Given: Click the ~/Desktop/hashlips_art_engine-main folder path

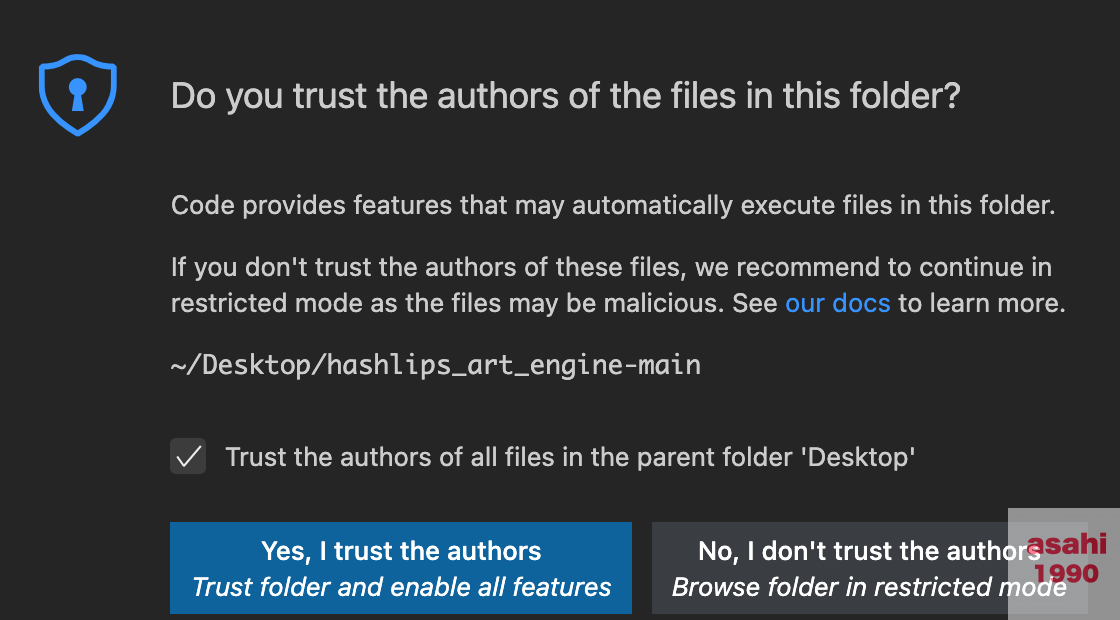Looking at the screenshot, I should [436, 365].
